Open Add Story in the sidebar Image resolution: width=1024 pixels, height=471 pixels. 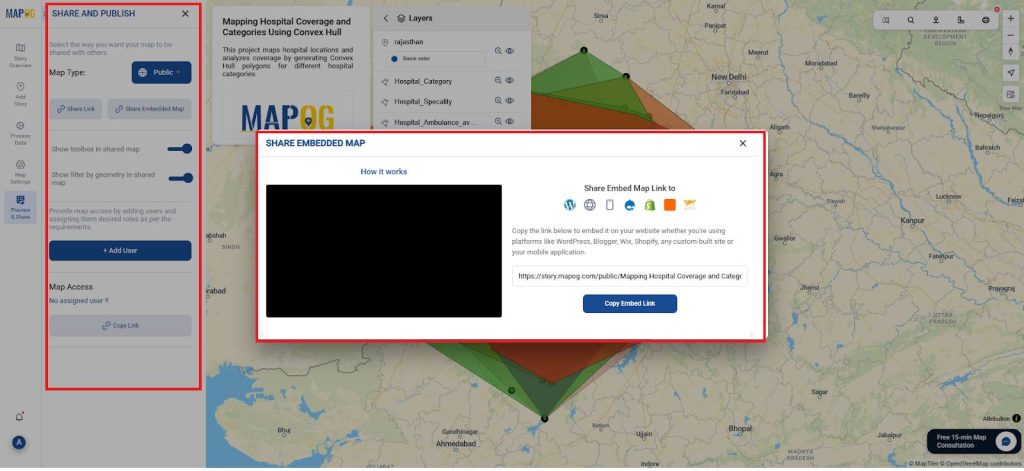[x=20, y=94]
